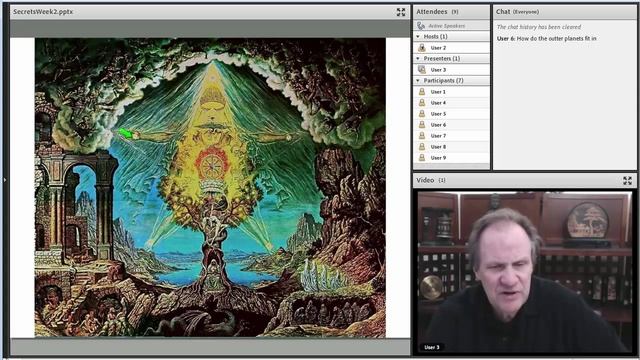Click the Active Speakers microphone icon

421,26
